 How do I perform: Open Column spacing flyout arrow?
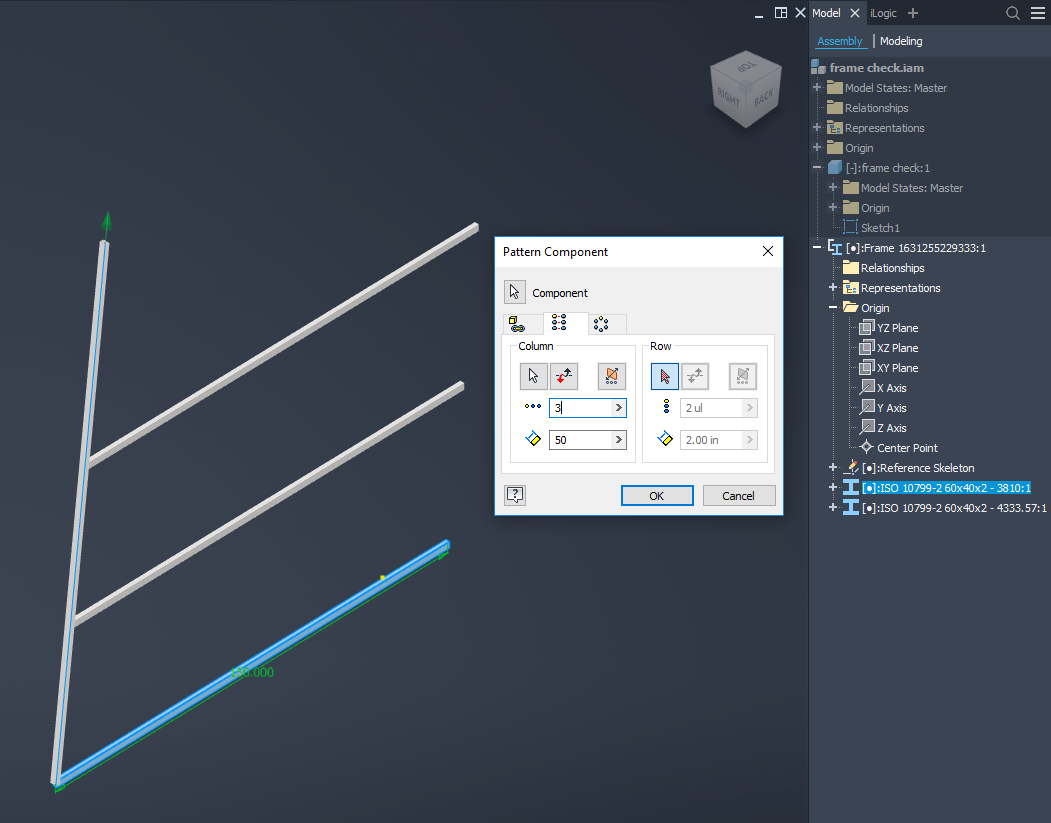(x=619, y=440)
